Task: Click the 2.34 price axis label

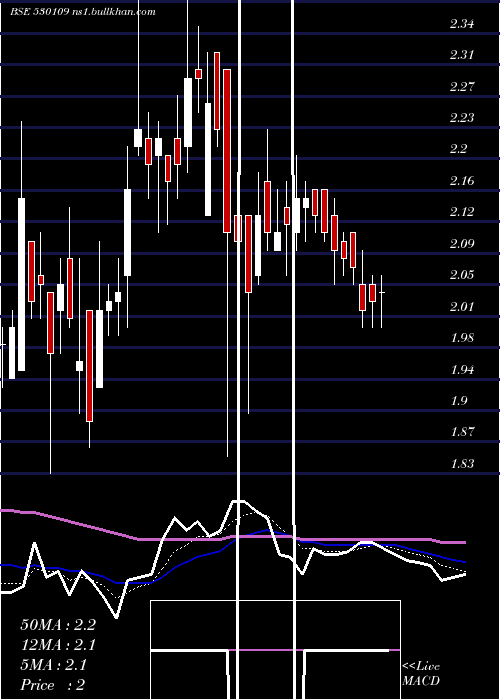Action: click(462, 24)
